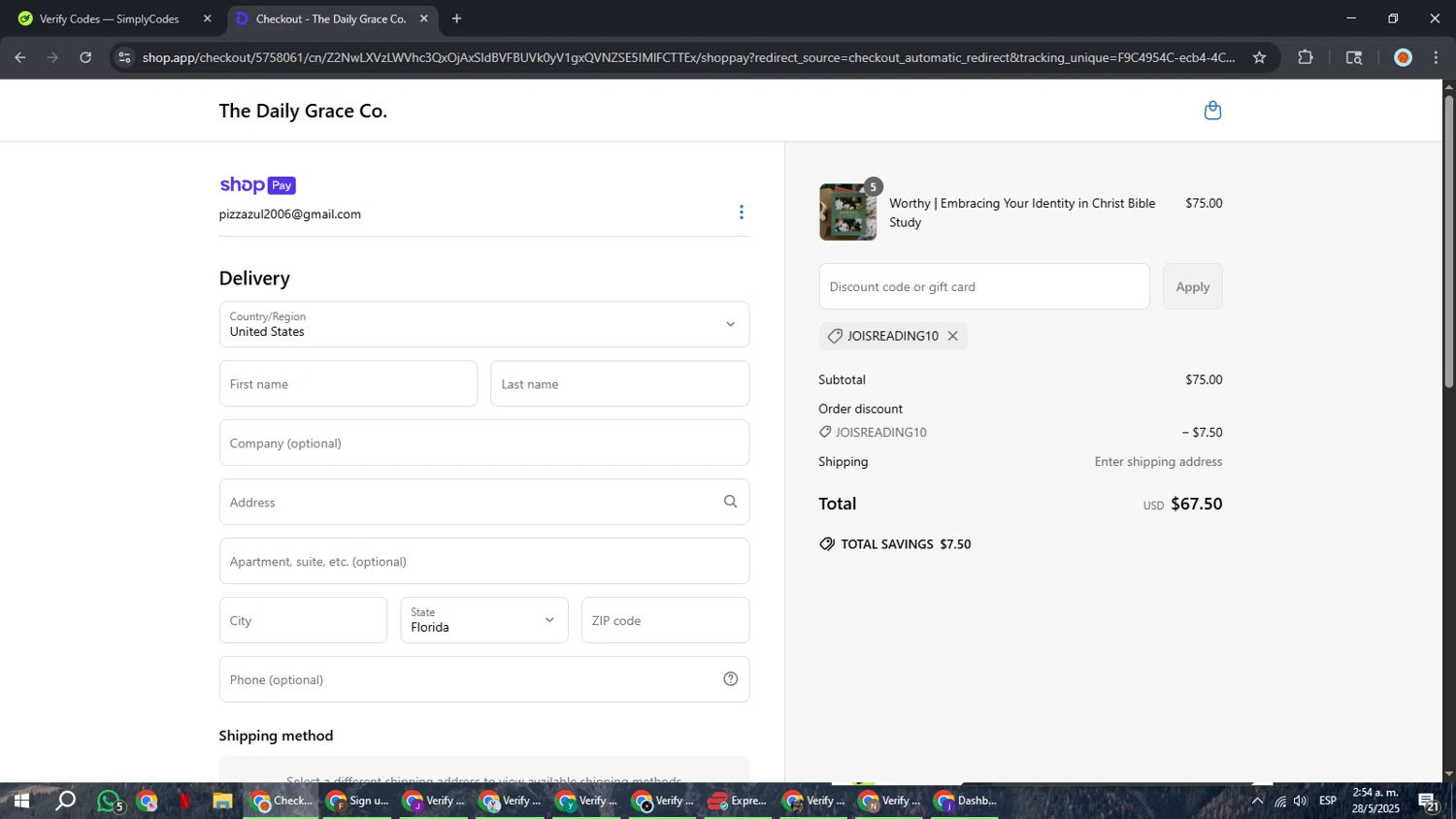The height and width of the screenshot is (819, 1456).
Task: Click the TOTAL SAVINGS $7.50 text
Action: point(906,544)
